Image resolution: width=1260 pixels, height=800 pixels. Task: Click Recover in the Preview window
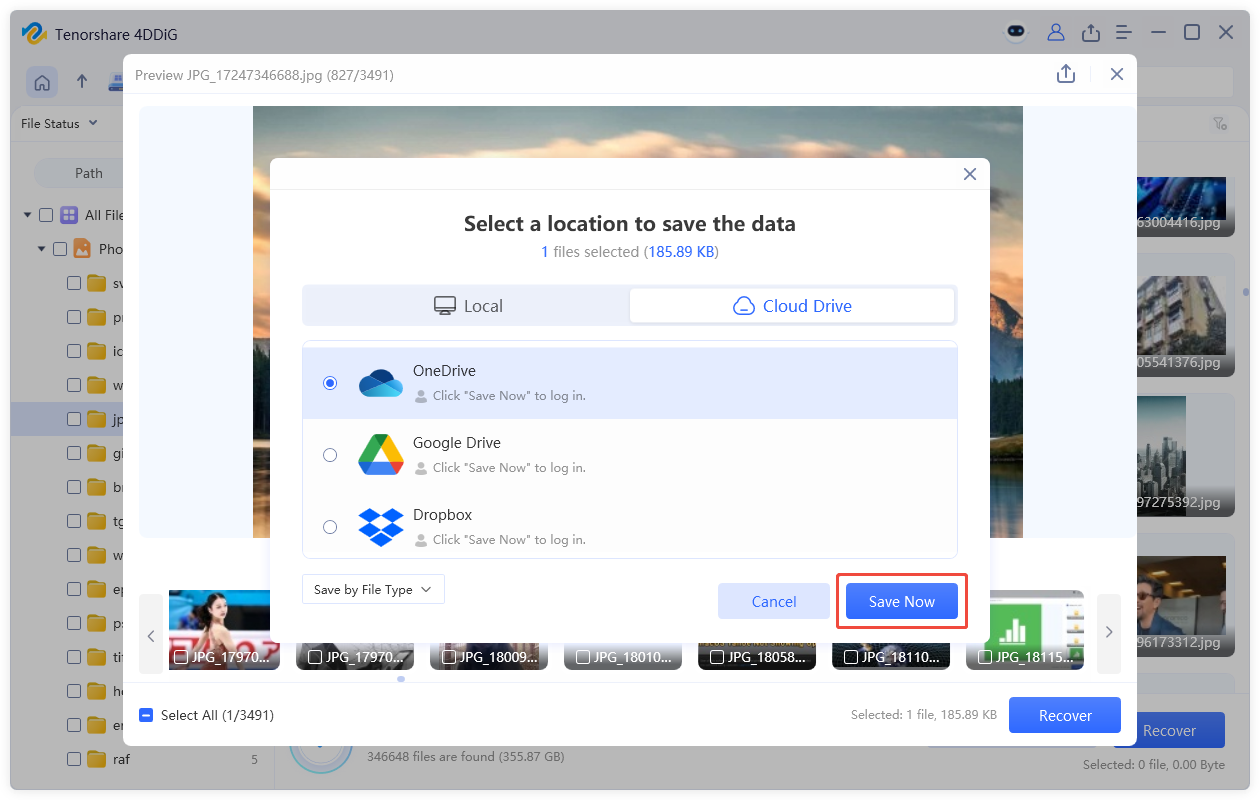point(1065,715)
